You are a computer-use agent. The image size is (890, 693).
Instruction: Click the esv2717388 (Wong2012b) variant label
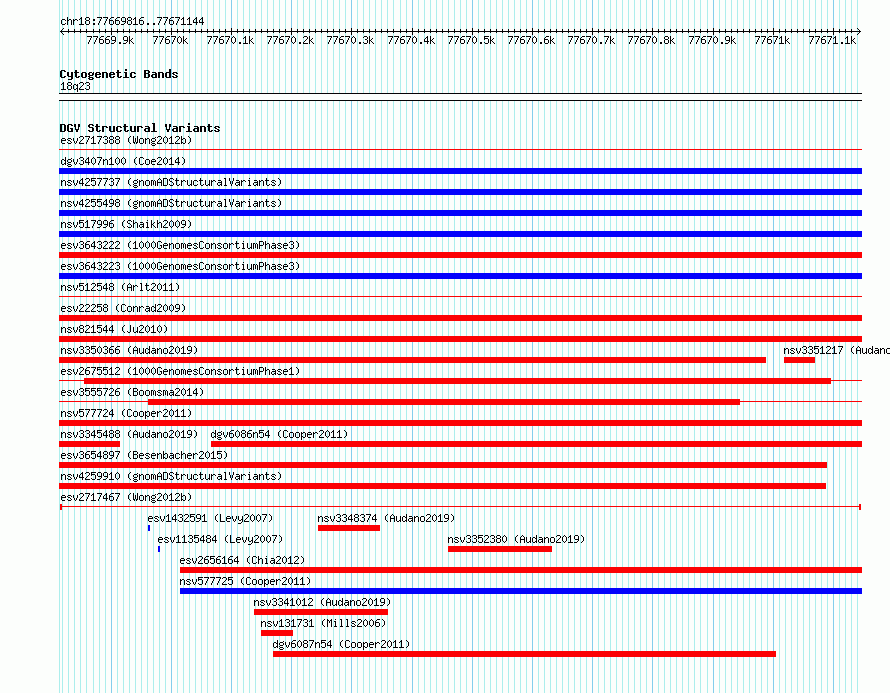coord(126,140)
